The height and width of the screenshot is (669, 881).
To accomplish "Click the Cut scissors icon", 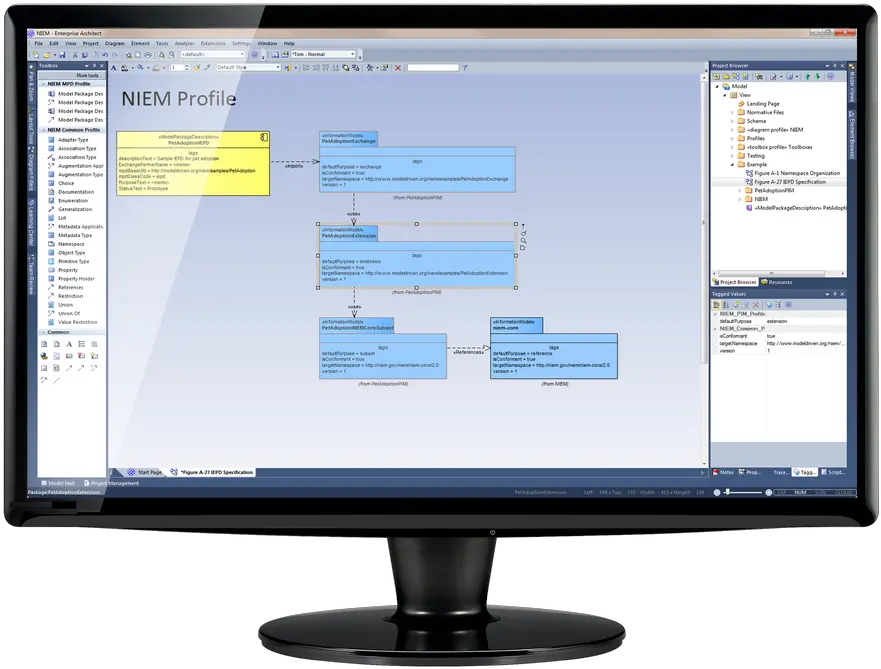I will point(75,54).
